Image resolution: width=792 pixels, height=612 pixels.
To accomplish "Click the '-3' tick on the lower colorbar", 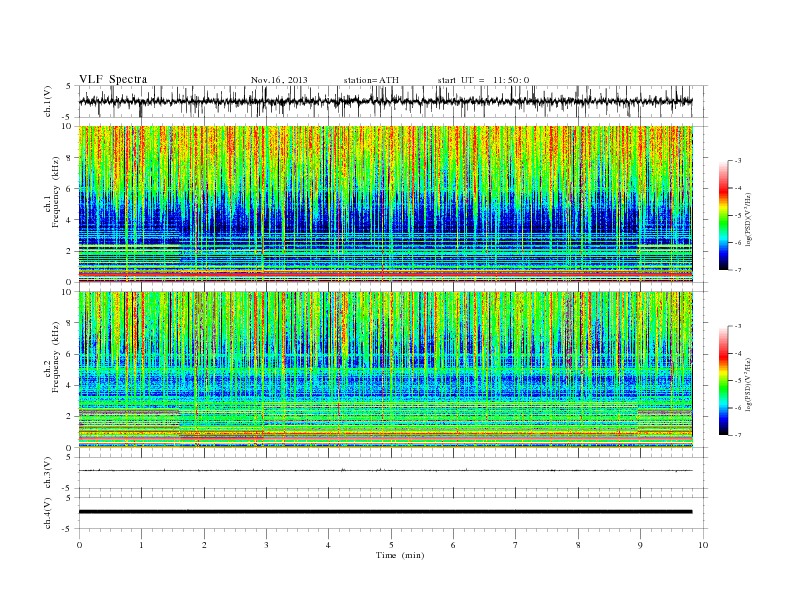I will pos(737,326).
